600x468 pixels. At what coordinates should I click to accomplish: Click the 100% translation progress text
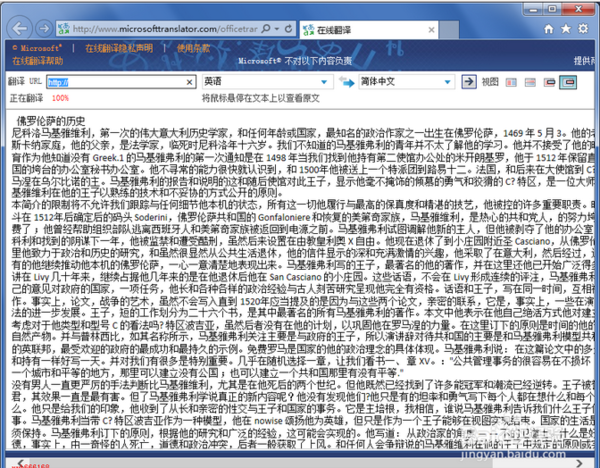(x=60, y=98)
